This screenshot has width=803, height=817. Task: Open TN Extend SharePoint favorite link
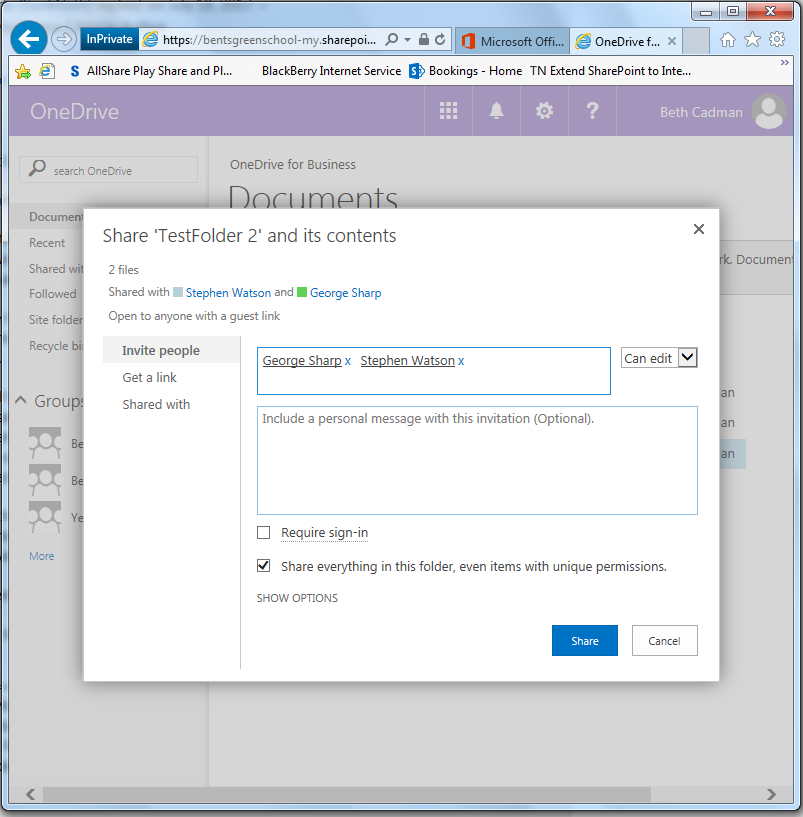tap(610, 71)
